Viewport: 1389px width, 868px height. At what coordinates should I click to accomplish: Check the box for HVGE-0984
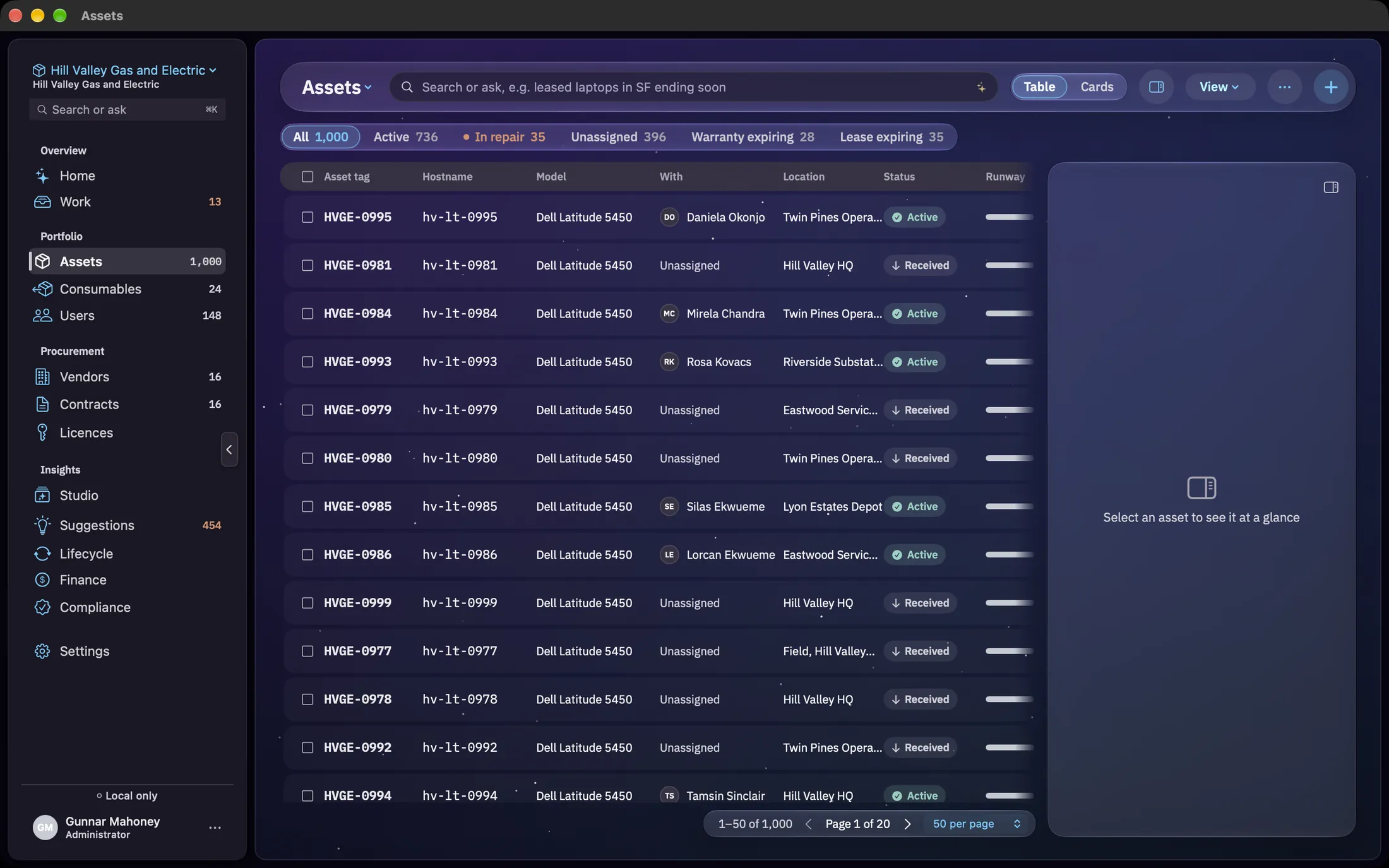click(x=307, y=314)
